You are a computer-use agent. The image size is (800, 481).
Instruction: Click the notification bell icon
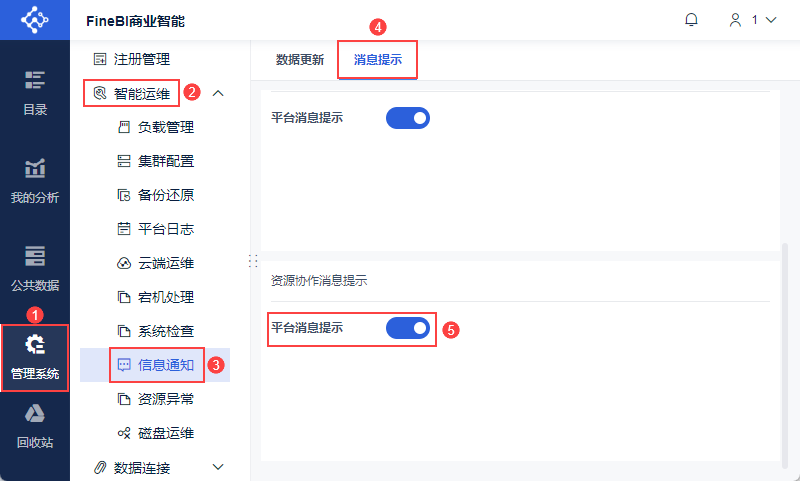coord(691,20)
